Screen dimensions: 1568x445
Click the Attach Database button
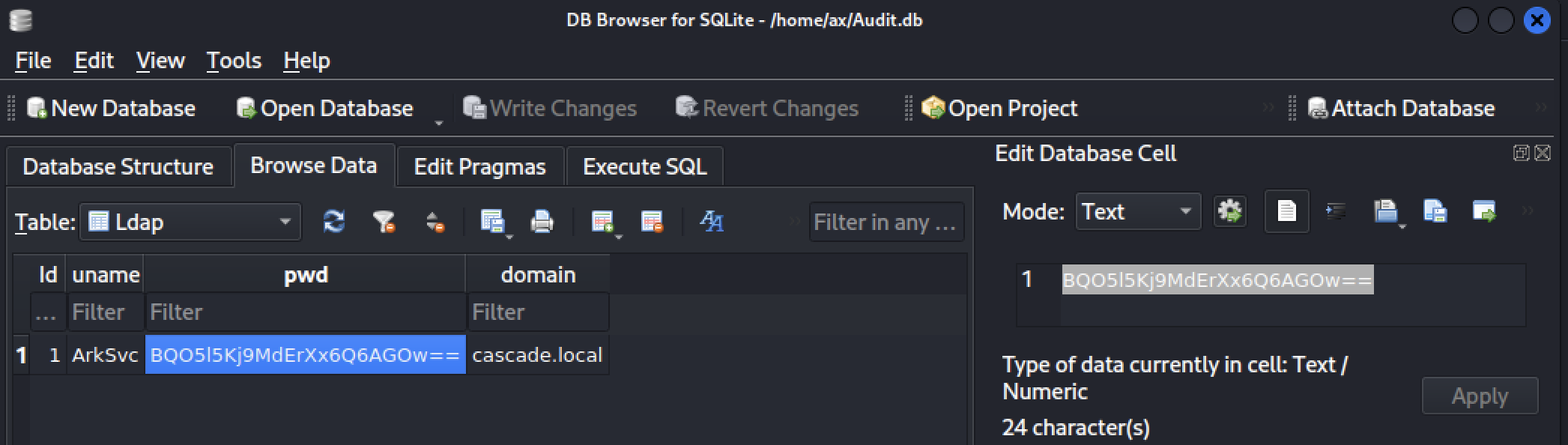1402,109
